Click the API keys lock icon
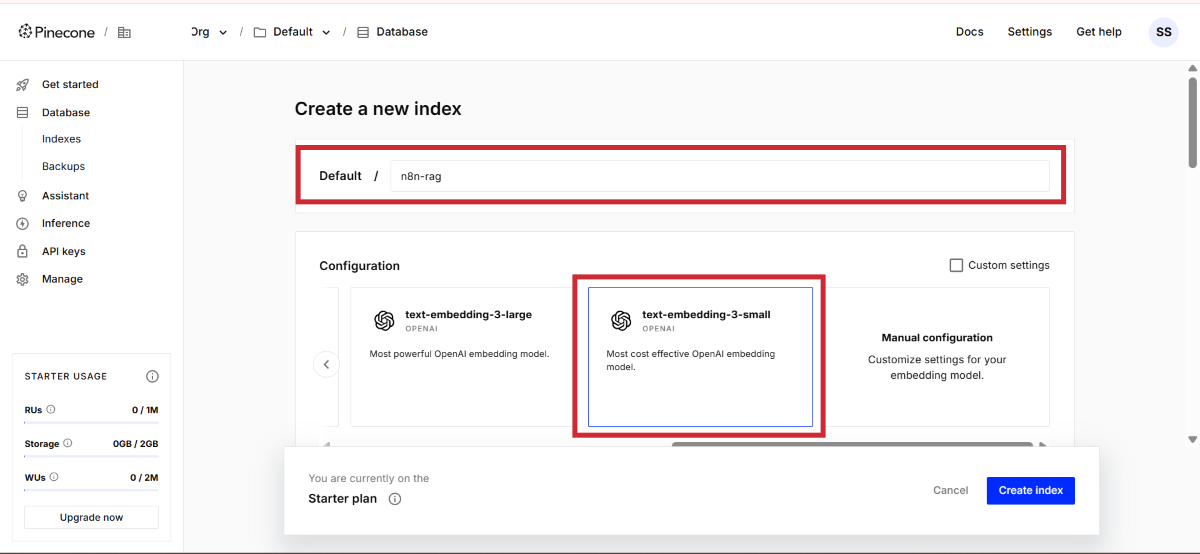Image resolution: width=1200 pixels, height=554 pixels. click(x=22, y=252)
